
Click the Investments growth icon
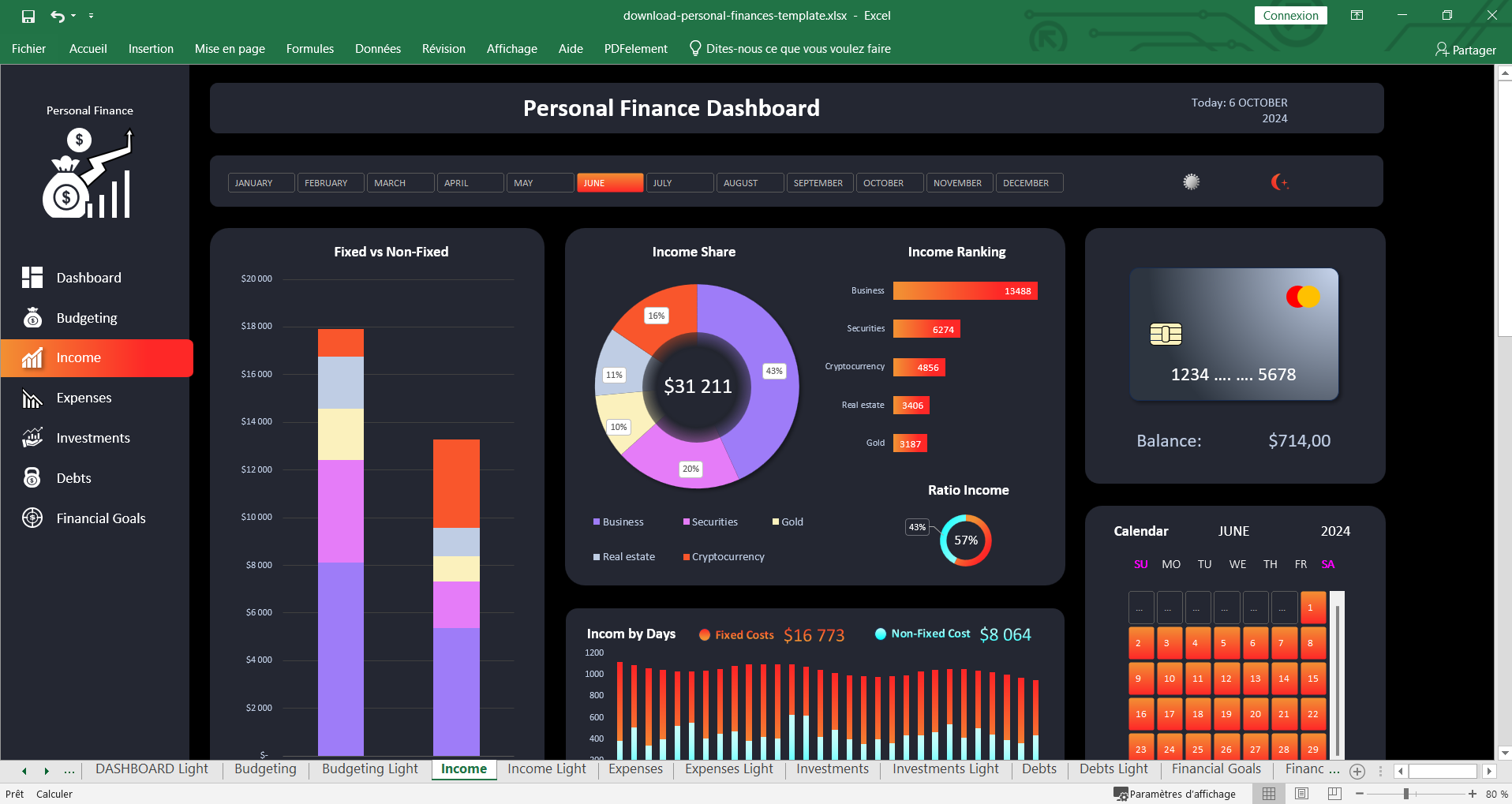tap(32, 437)
